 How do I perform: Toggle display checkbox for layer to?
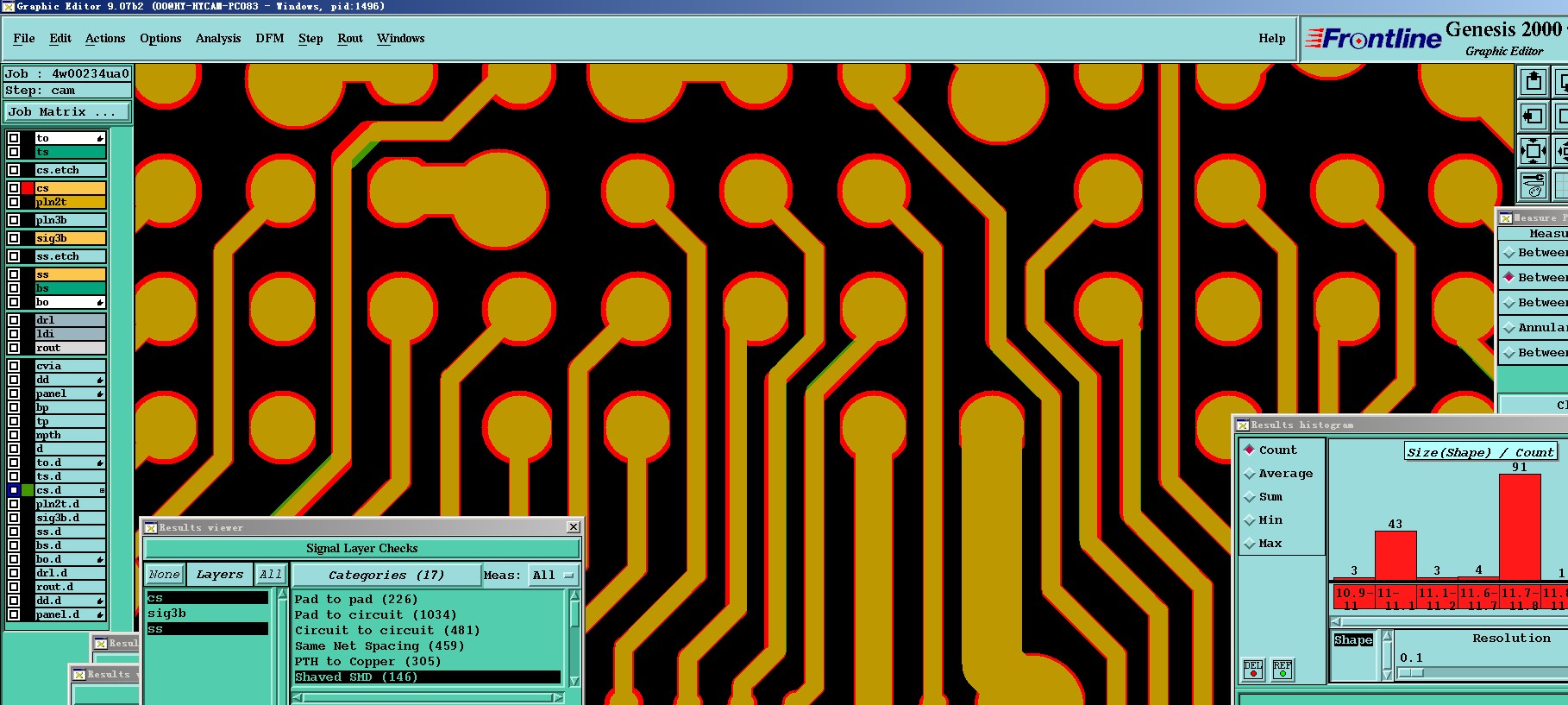coord(14,138)
